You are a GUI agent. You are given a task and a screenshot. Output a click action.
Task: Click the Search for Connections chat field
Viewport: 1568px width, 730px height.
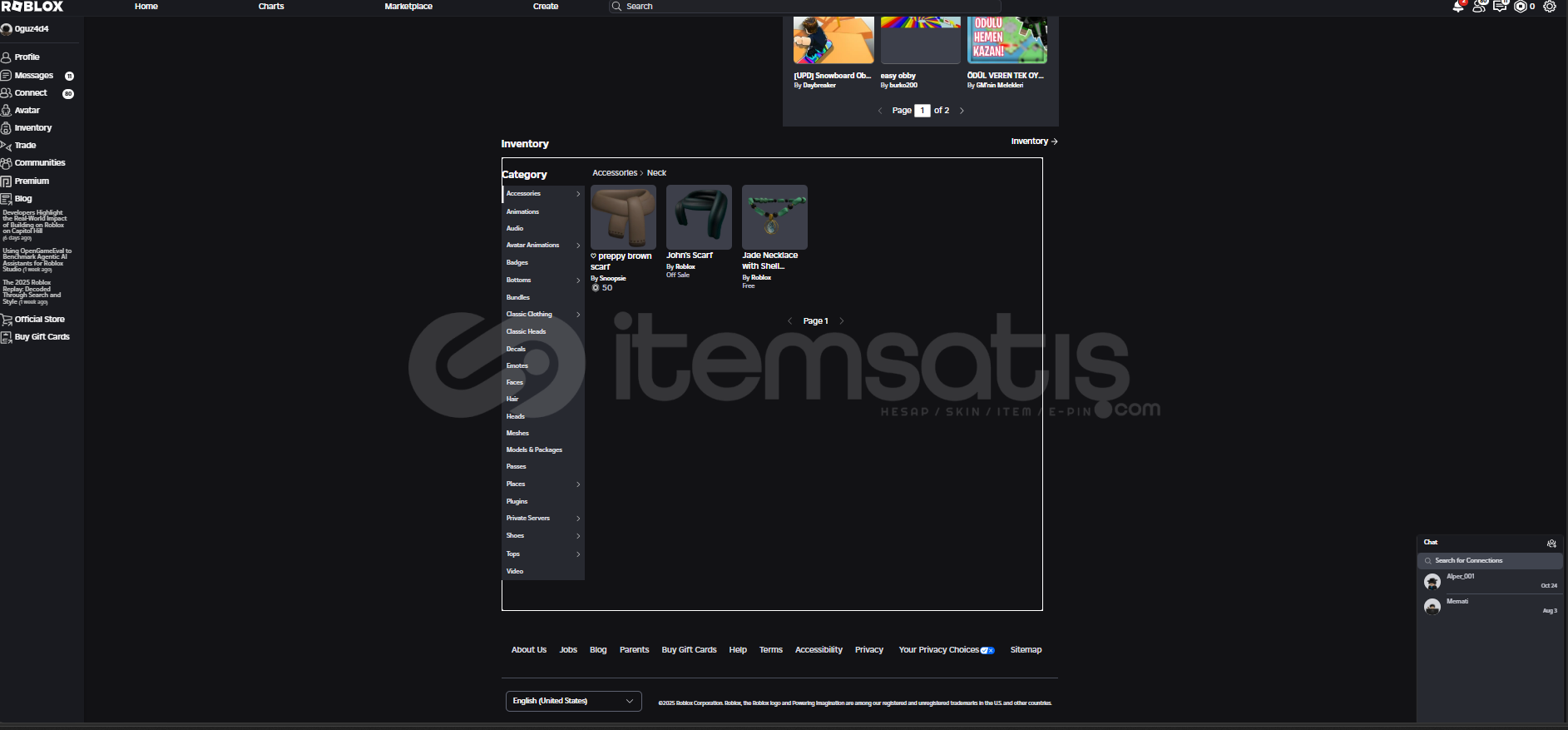pos(1490,561)
